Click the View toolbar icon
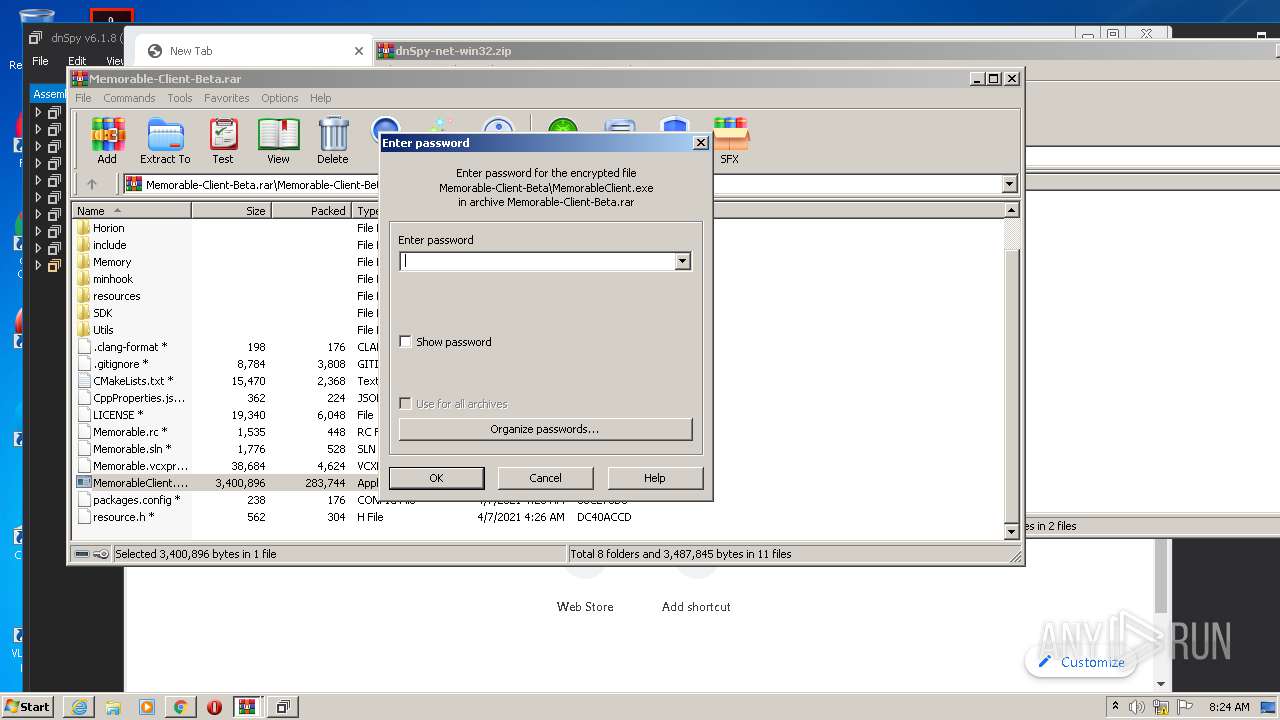 pyautogui.click(x=278, y=141)
